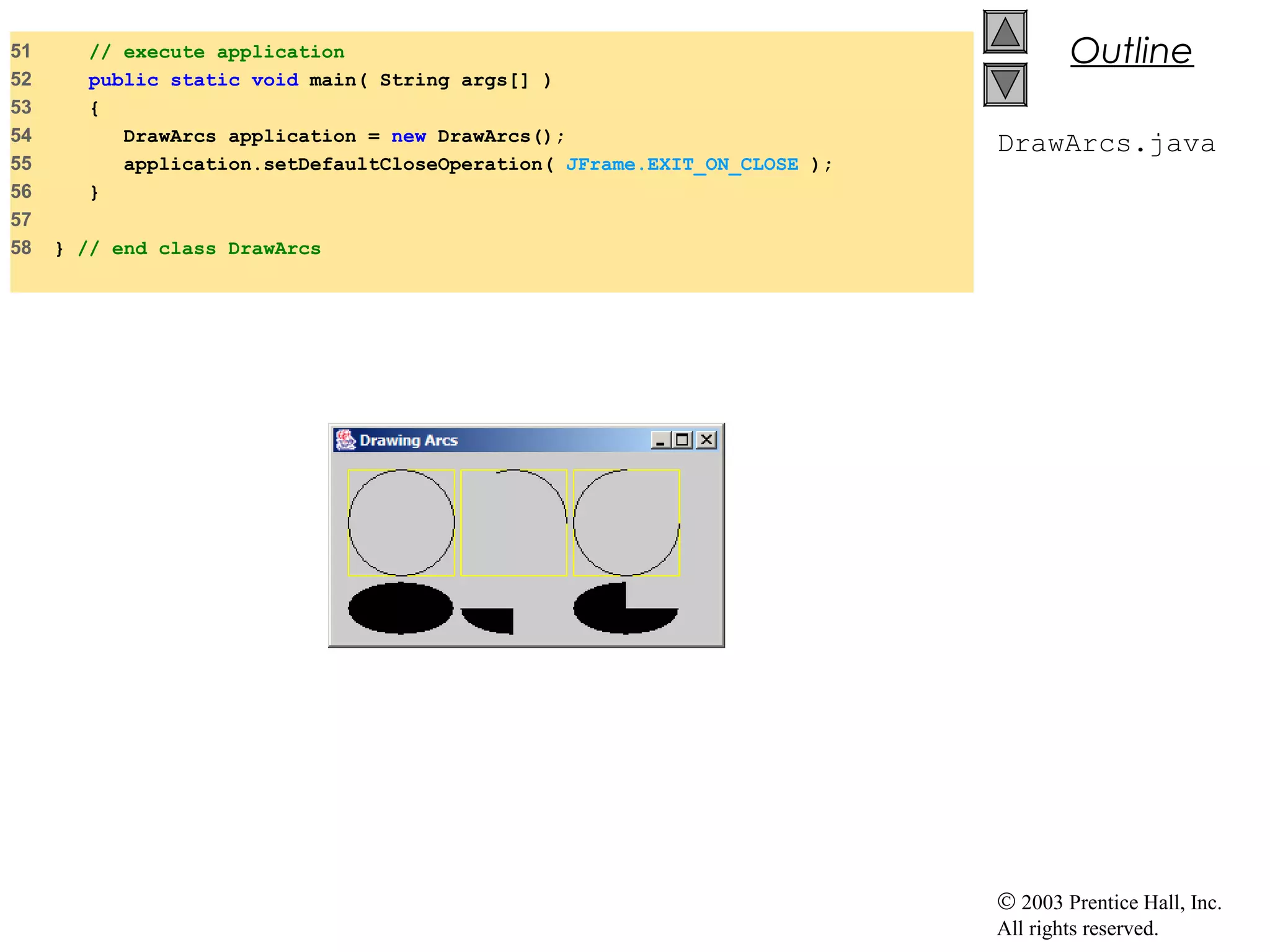Minimize the Drawing Arcs window
This screenshot has height=952, width=1270.
[660, 440]
